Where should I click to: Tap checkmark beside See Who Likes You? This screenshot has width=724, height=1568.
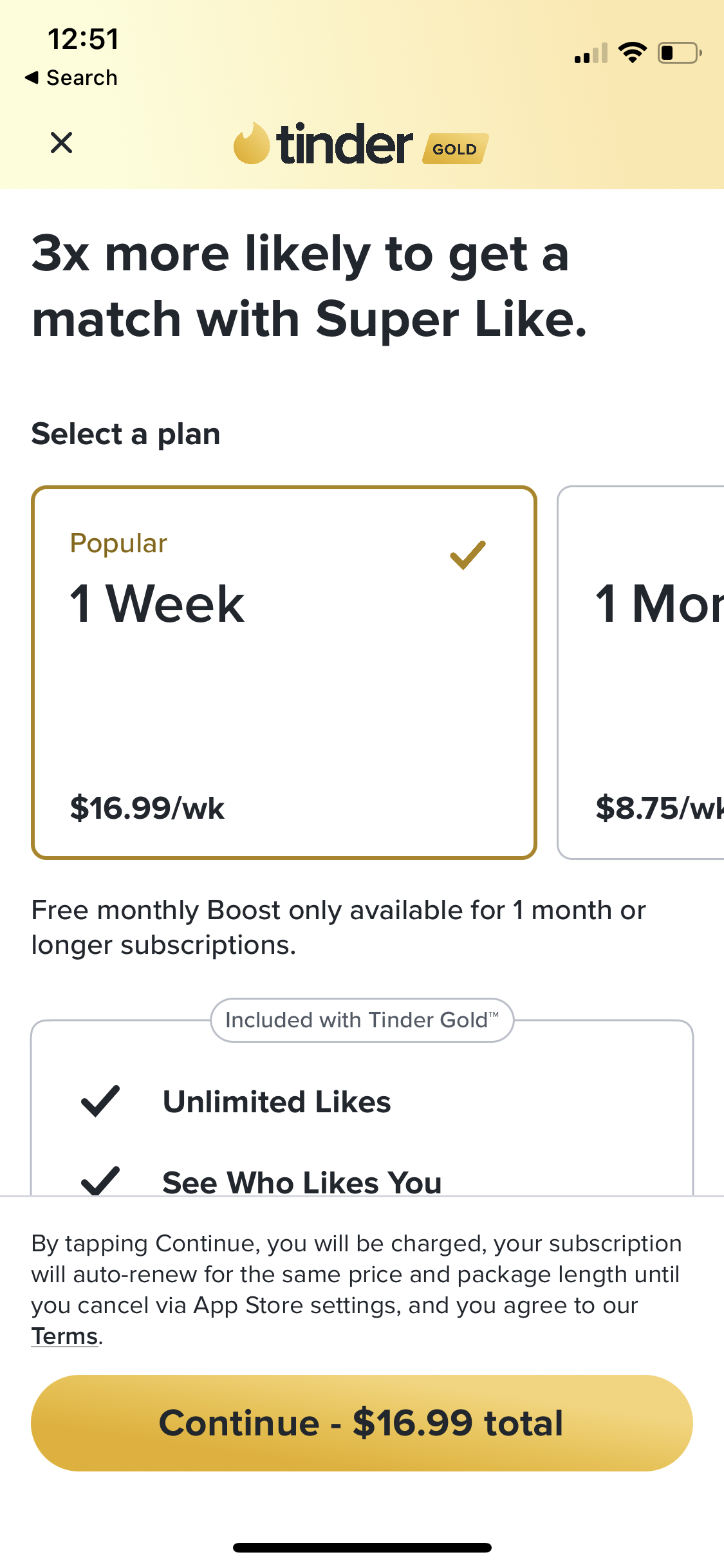[100, 1180]
